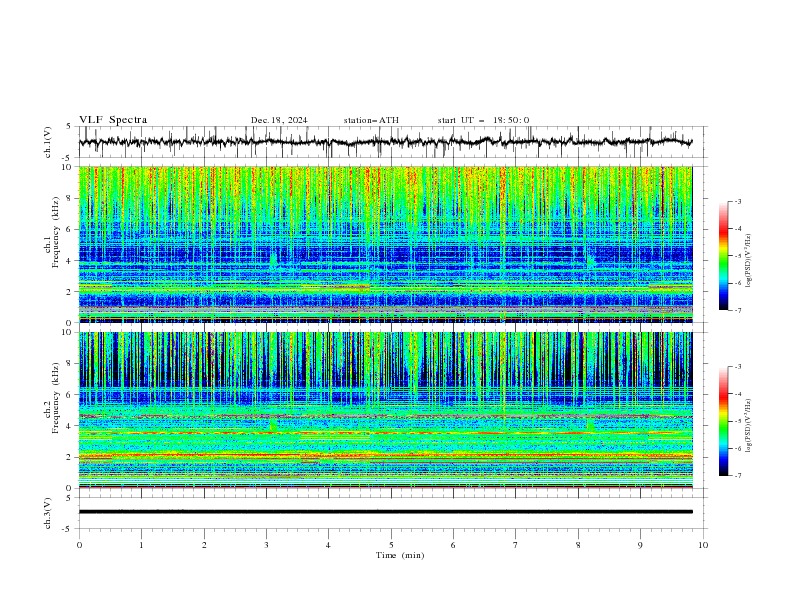Click time axis tick label "3"
This screenshot has width=792, height=612.
266,545
